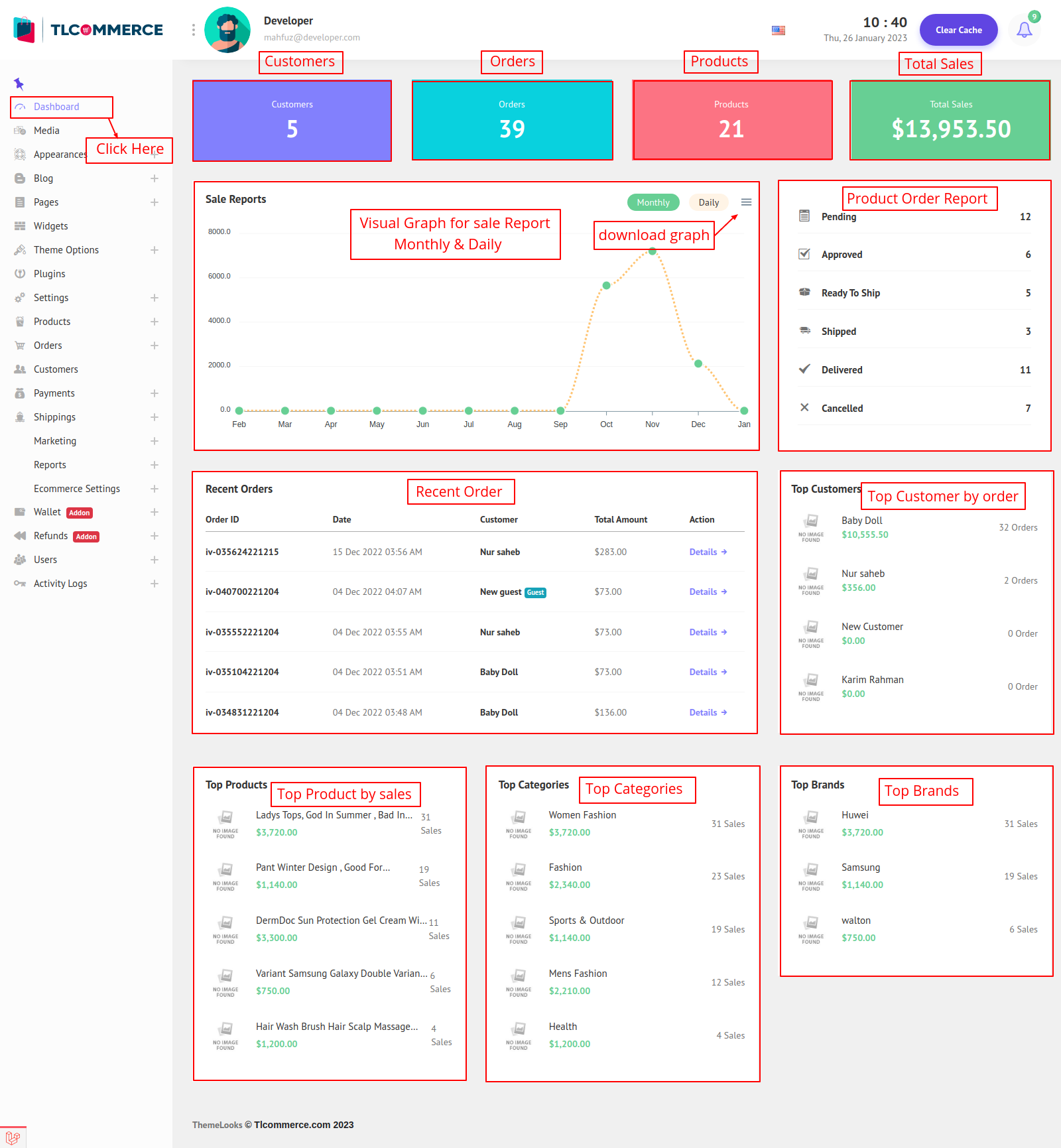Open the Plugins sidebar menu item
The width and height of the screenshot is (1061, 1148).
pos(49,274)
